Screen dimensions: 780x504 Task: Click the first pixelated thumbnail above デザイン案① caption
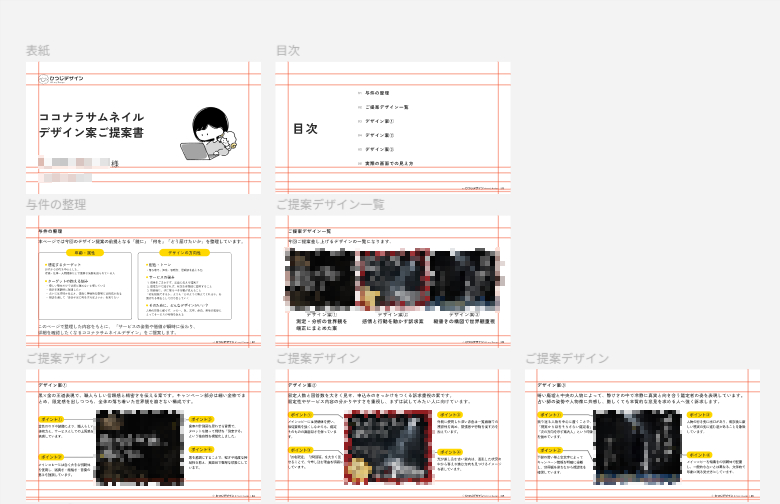pos(321,279)
